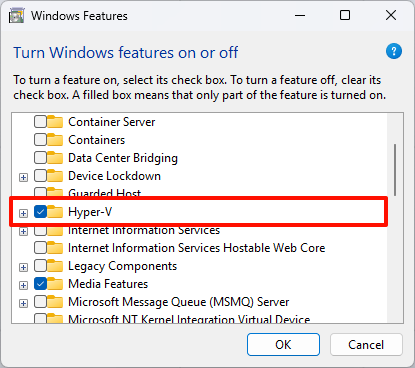Viewport: 415px width, 368px height.
Task: Close the Windows Features dialog
Action: coord(391,15)
